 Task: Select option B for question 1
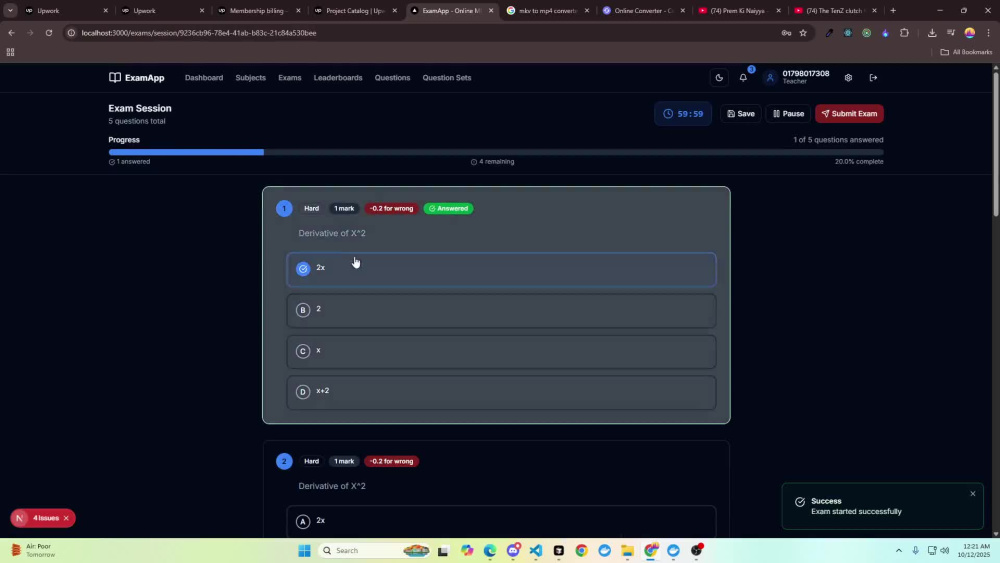(501, 311)
